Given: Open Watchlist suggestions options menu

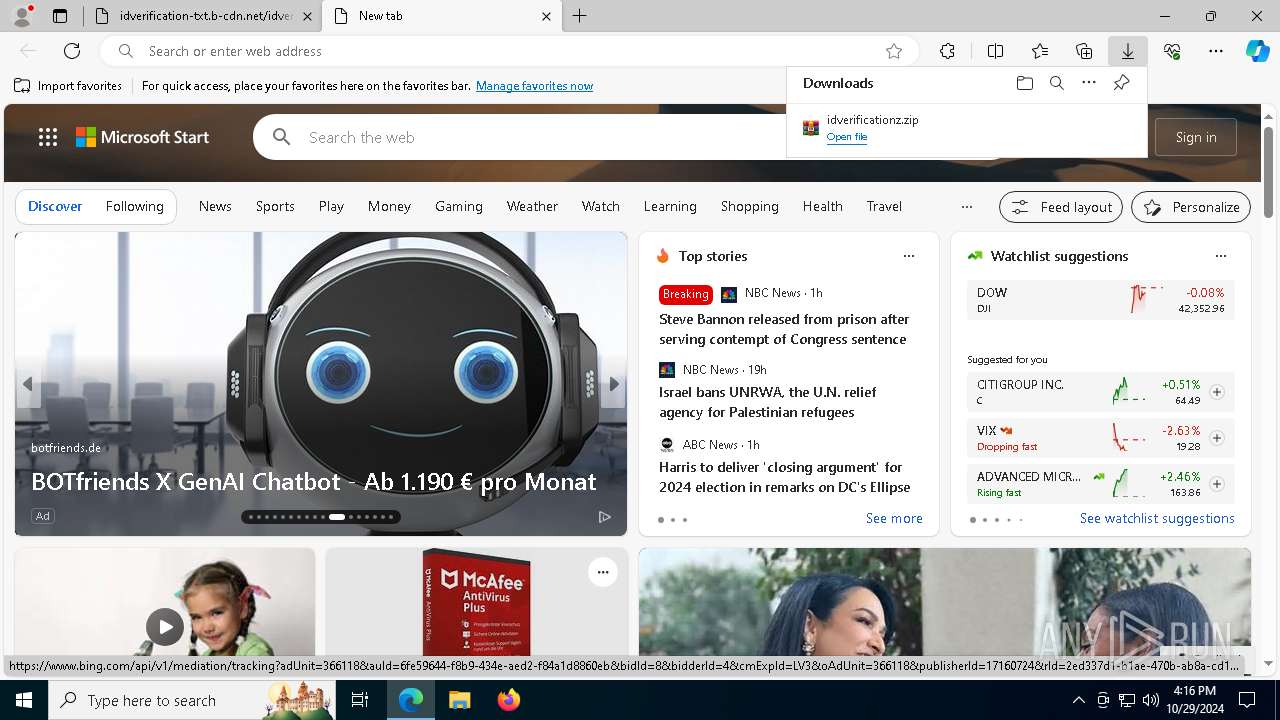Looking at the screenshot, I should [1220, 256].
